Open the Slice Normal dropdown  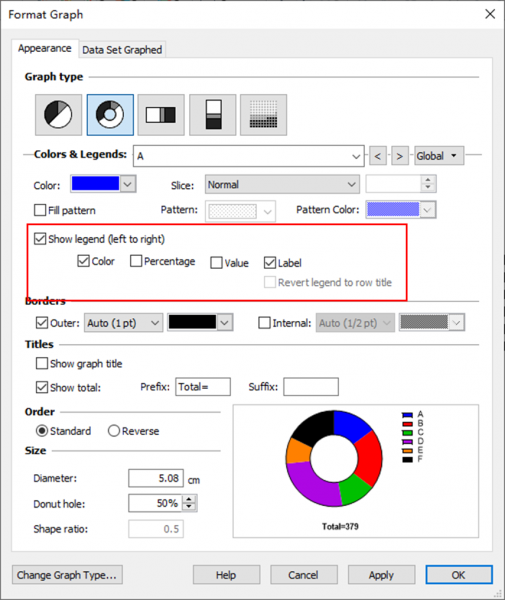coord(282,184)
